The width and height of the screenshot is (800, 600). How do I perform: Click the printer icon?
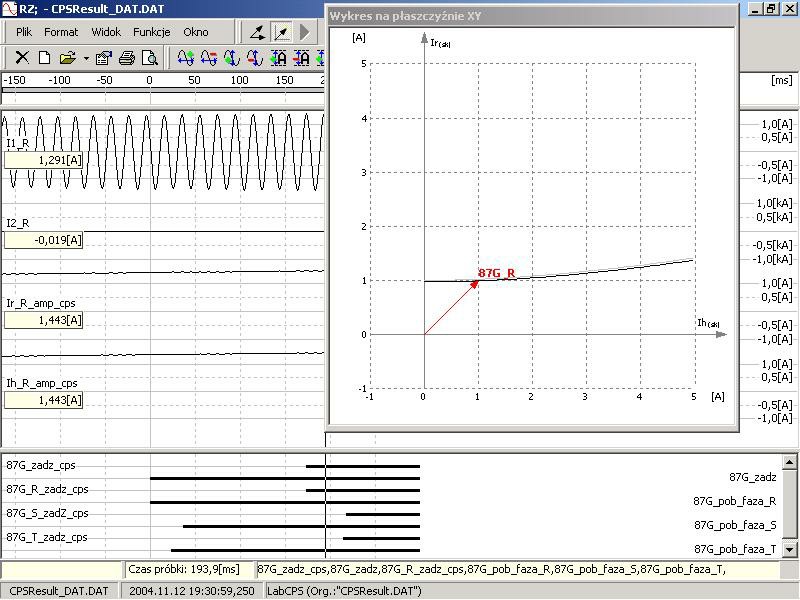[127, 58]
